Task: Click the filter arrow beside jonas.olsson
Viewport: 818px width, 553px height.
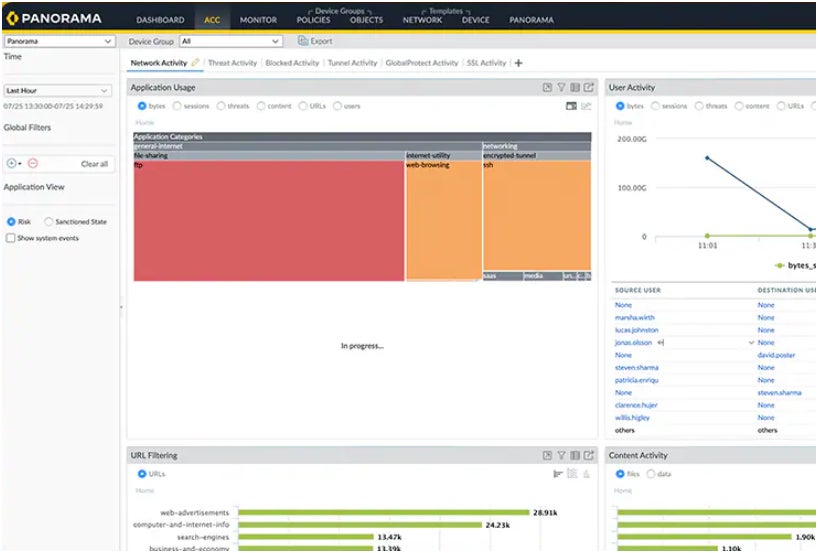Action: pos(660,343)
